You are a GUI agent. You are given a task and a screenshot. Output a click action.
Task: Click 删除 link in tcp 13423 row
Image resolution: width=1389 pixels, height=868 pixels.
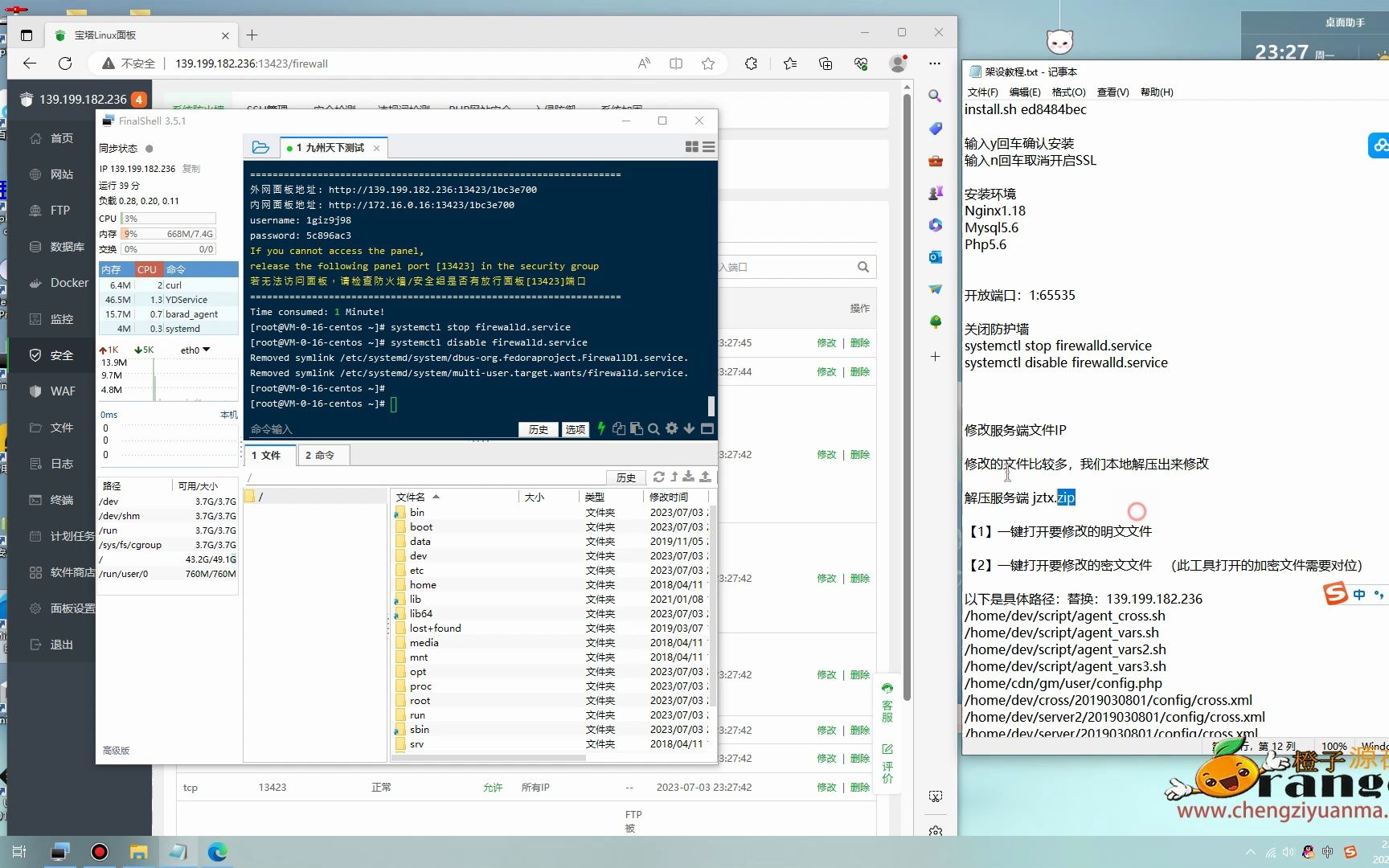point(860,788)
